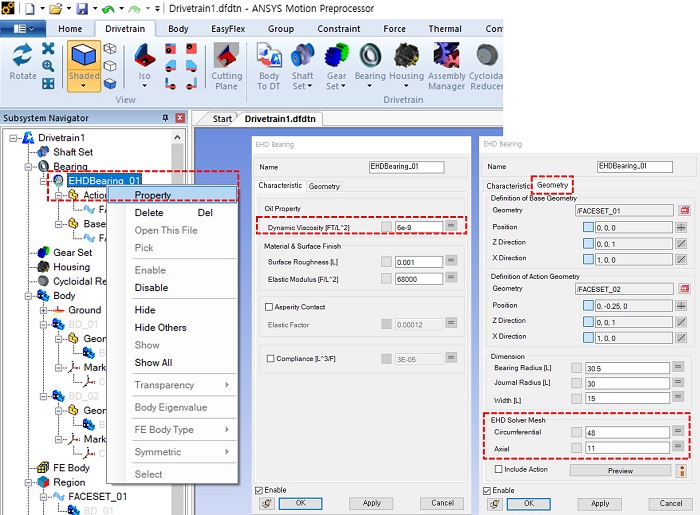Click the Axial mesh value field
This screenshot has width=700, height=515.
627,448
